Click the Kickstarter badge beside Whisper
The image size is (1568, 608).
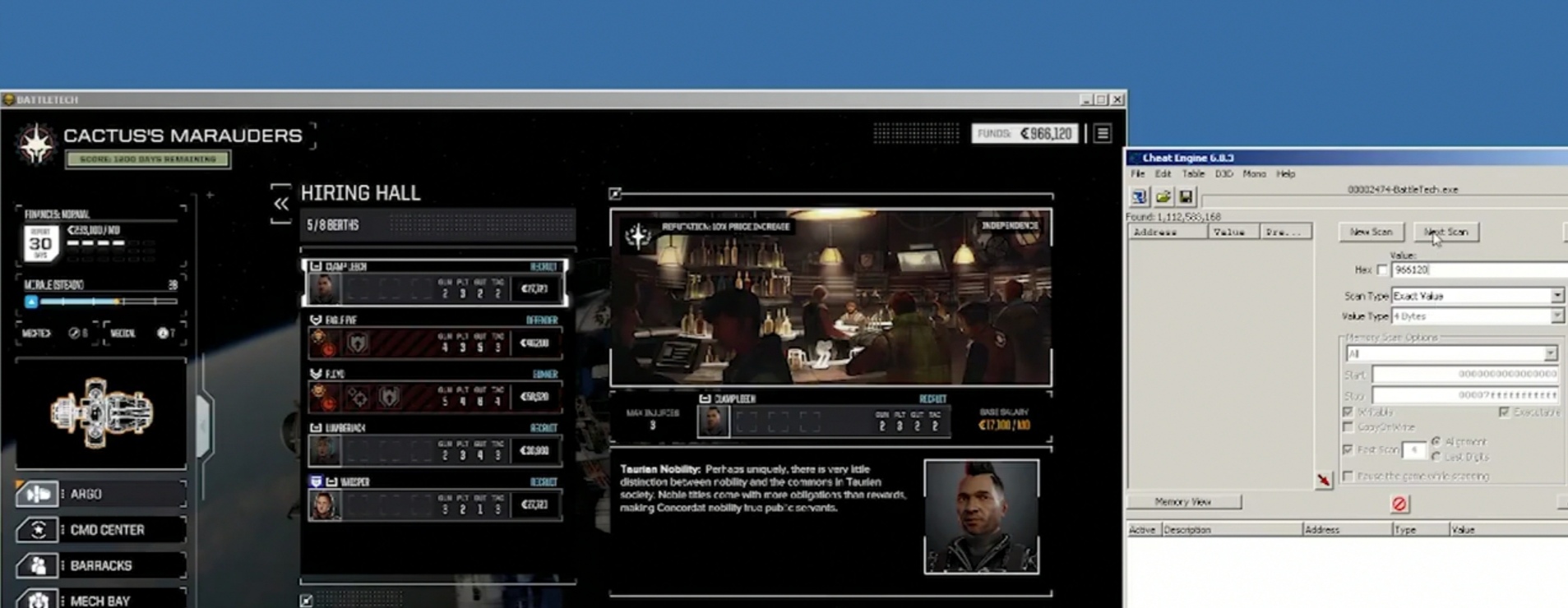pos(316,481)
